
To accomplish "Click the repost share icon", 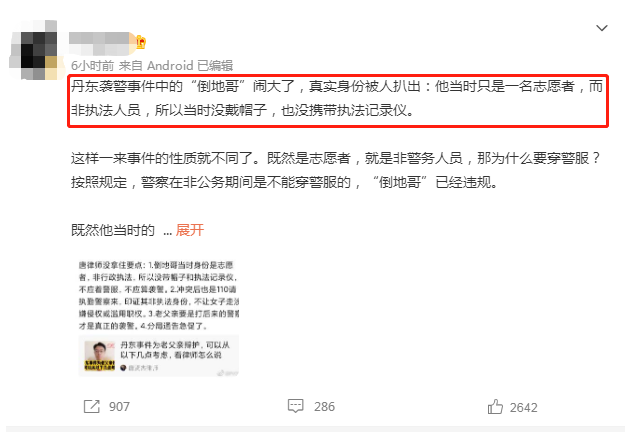I will (92, 406).
